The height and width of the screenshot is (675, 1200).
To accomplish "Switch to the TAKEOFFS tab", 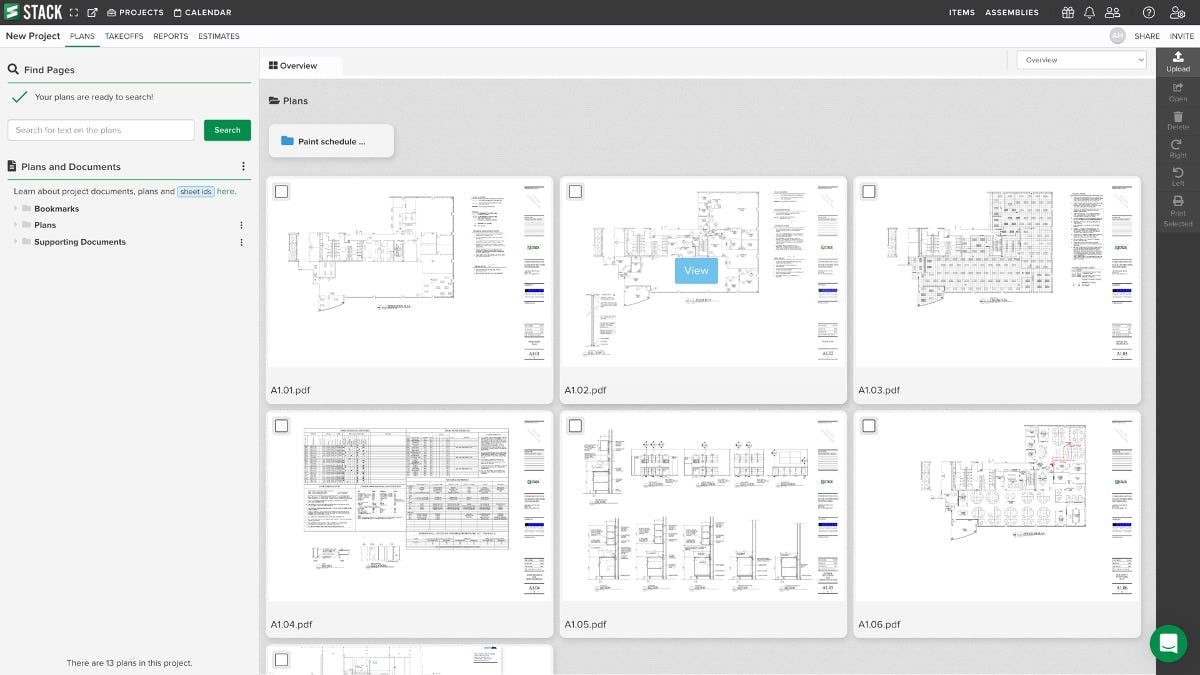I will pos(123,36).
